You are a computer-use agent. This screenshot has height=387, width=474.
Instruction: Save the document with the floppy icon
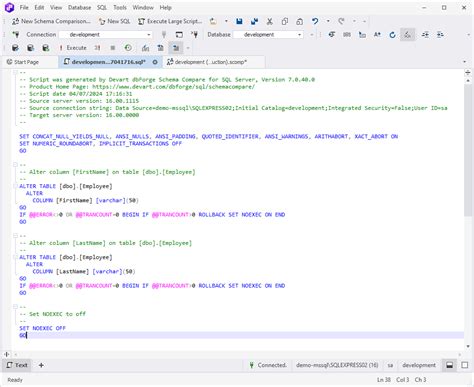tap(239, 21)
